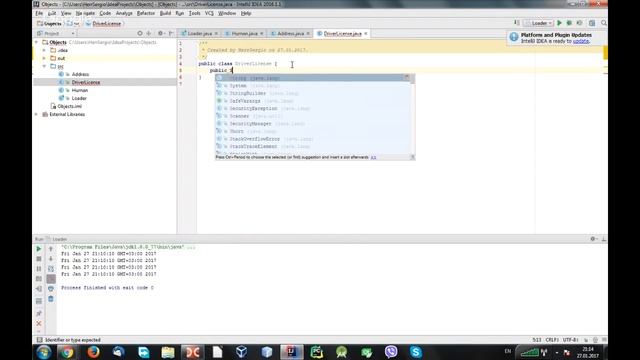
Task: Open Search Everywhere magnifier icon
Action: (x=604, y=23)
